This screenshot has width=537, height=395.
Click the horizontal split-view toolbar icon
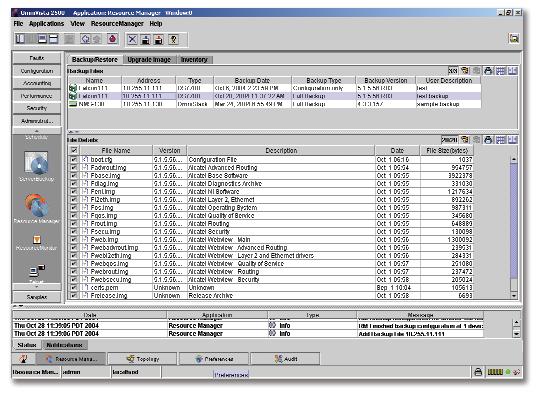click(54, 39)
